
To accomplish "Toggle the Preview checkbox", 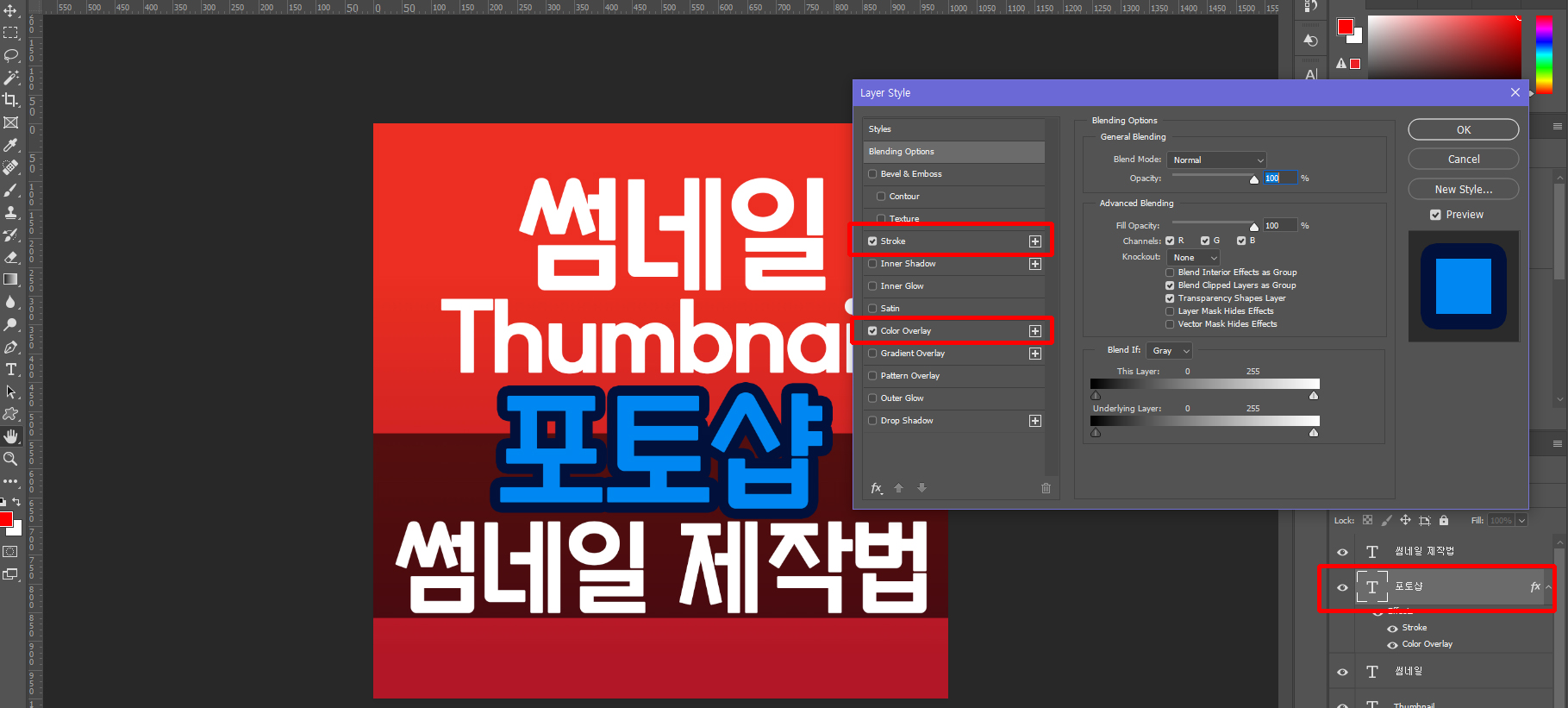I will (1435, 215).
